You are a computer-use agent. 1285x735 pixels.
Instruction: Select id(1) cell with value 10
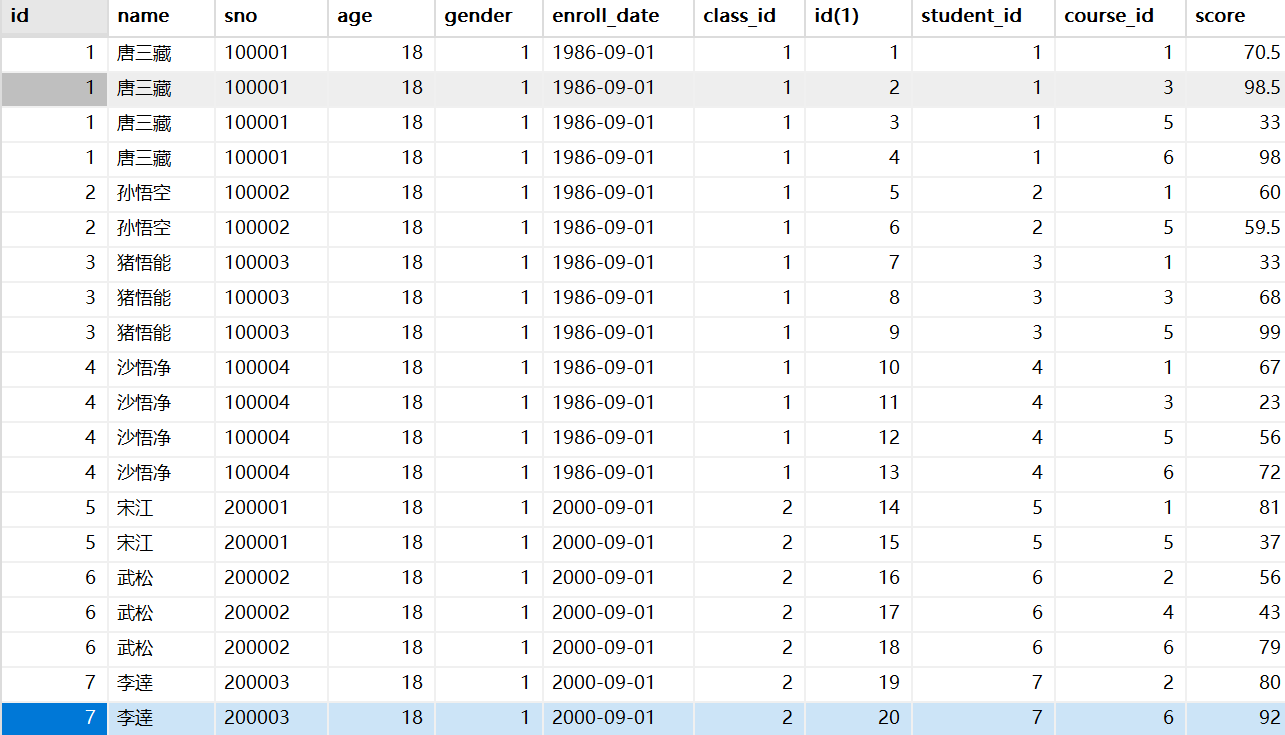(858, 368)
